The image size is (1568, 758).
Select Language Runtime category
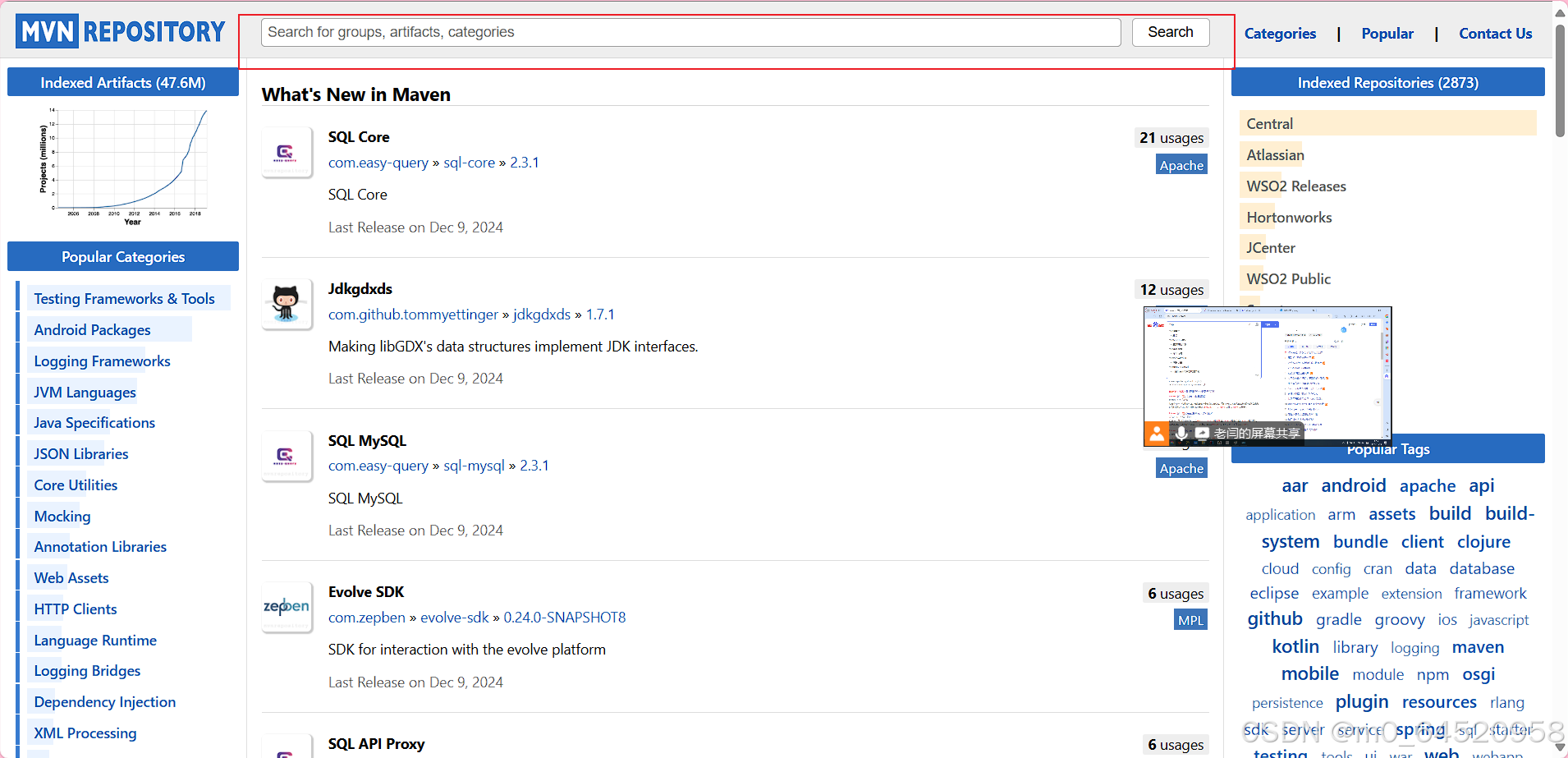(95, 641)
